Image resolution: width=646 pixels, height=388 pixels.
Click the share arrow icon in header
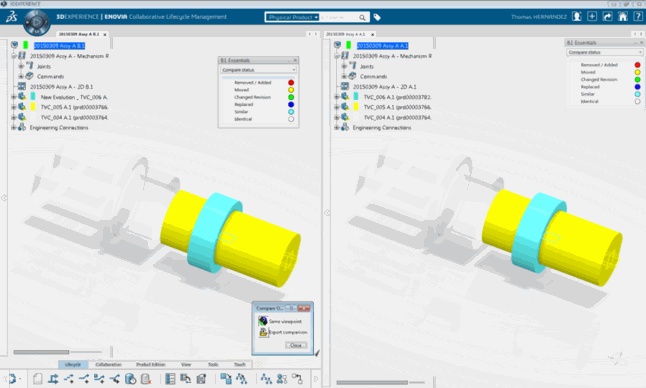[607, 16]
